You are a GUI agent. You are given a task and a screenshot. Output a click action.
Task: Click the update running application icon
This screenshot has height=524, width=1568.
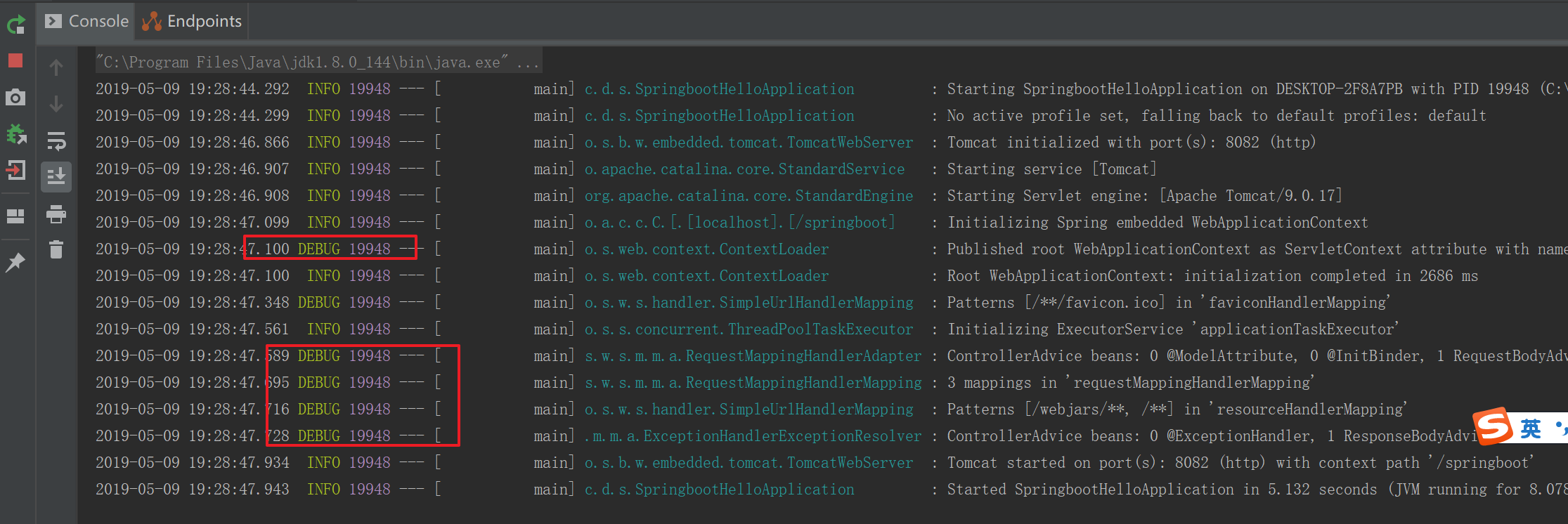pos(15,133)
